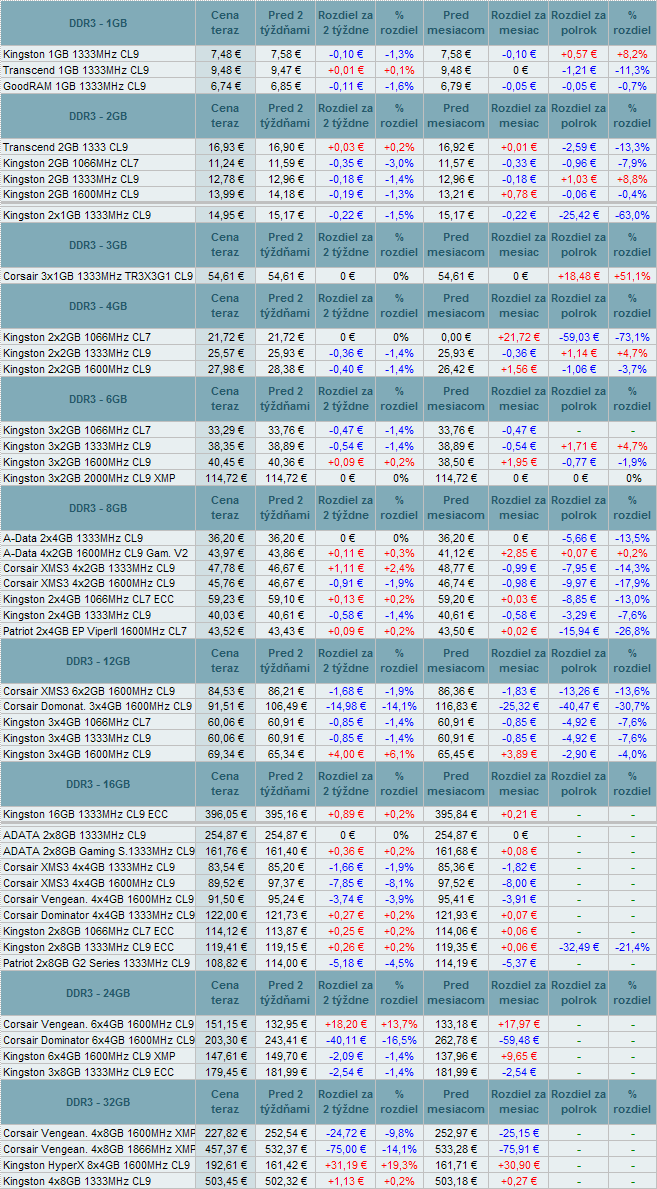Select "Corsair XMS3 4x2GB 1333MHz CL9" name
This screenshot has height=1189, width=657.
click(89, 568)
